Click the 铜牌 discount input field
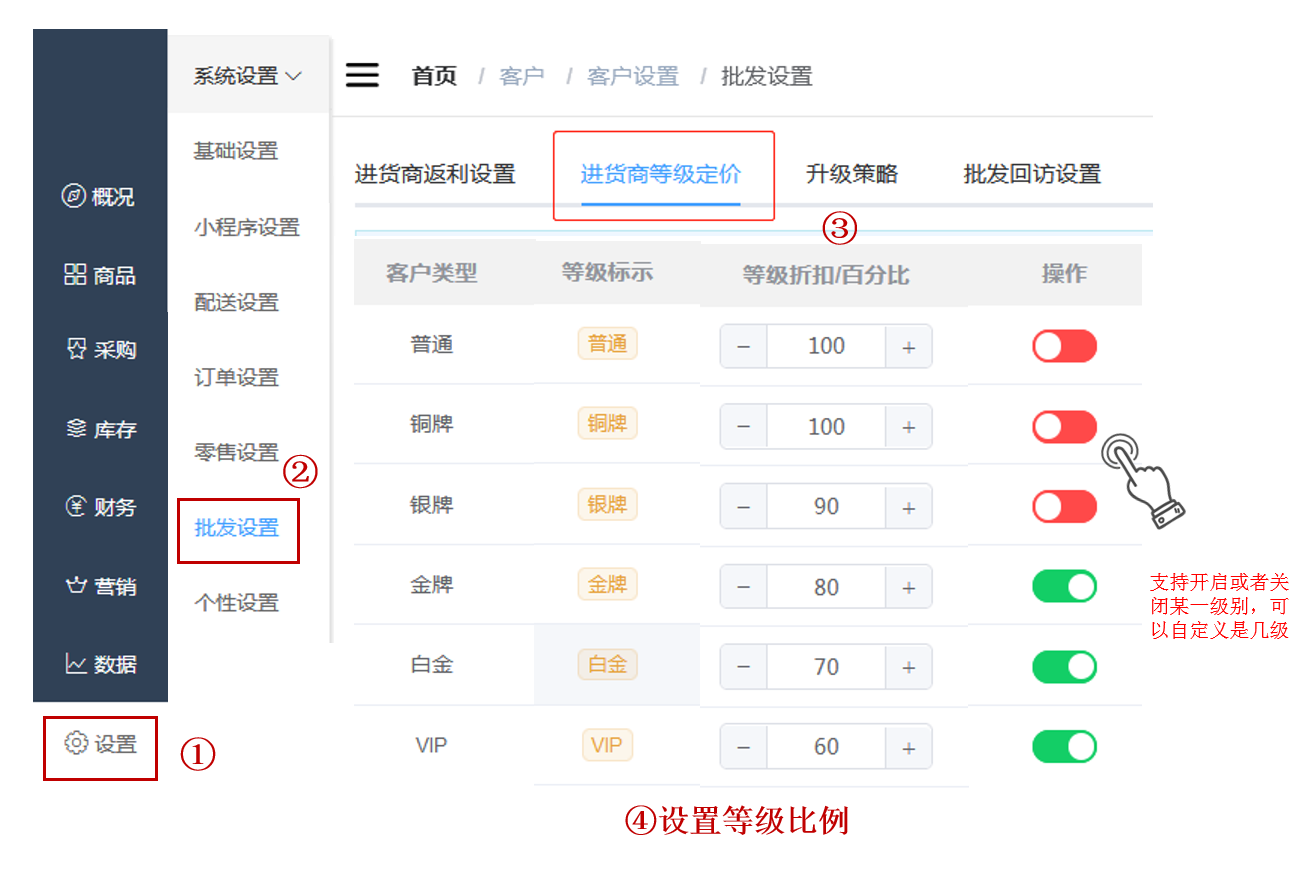The width and height of the screenshot is (1303, 869). [826, 426]
